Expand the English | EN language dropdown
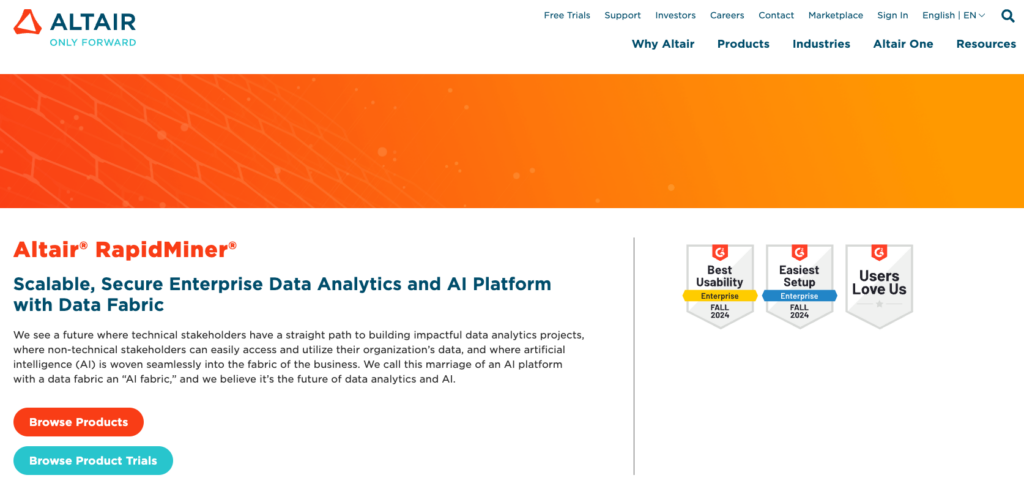Image resolution: width=1024 pixels, height=486 pixels. 953,15
